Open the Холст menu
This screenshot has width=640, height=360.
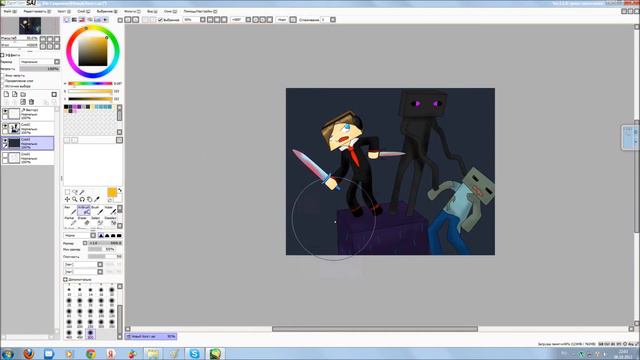tap(64, 11)
